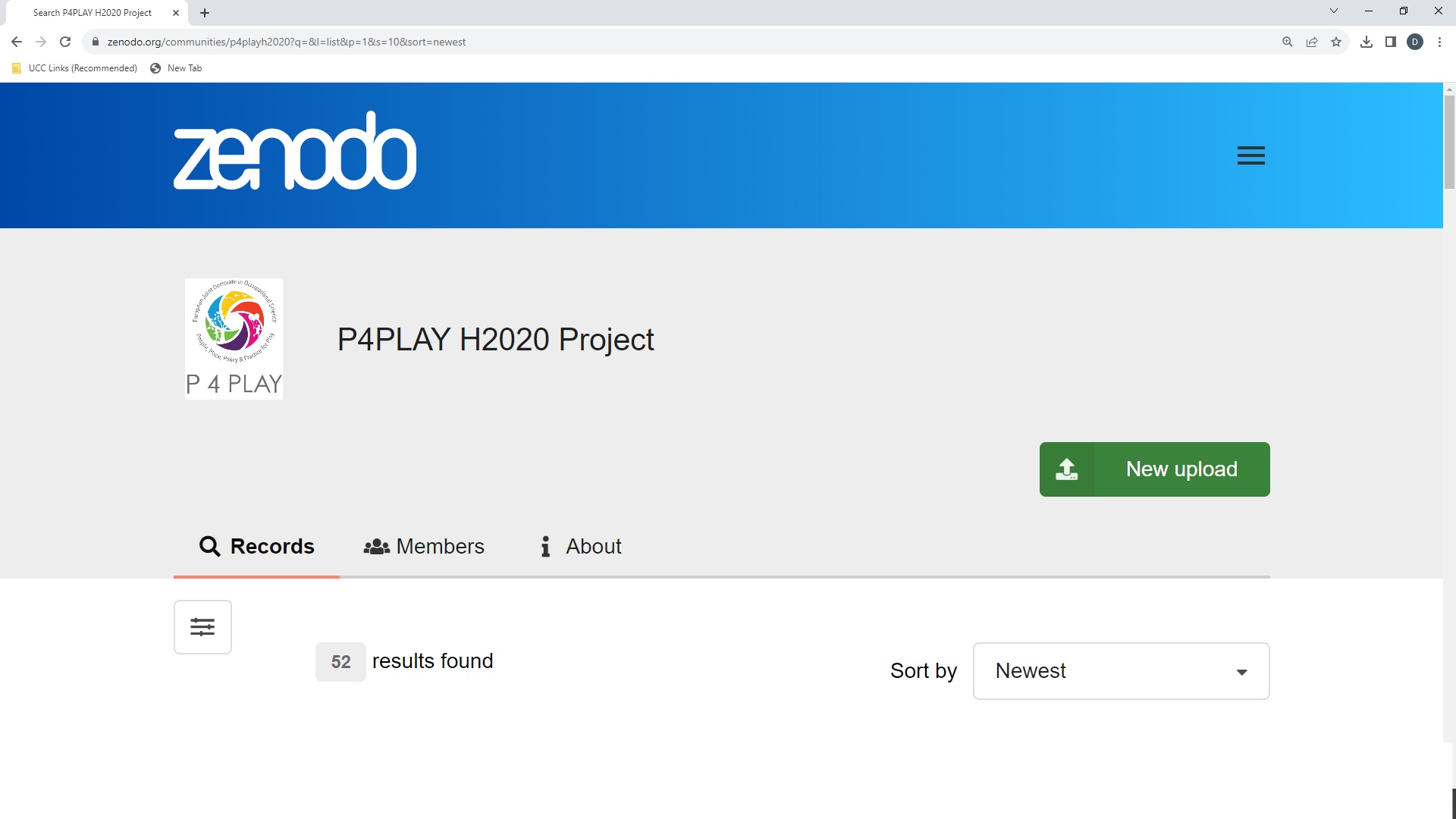Click the New upload button

(x=1154, y=469)
